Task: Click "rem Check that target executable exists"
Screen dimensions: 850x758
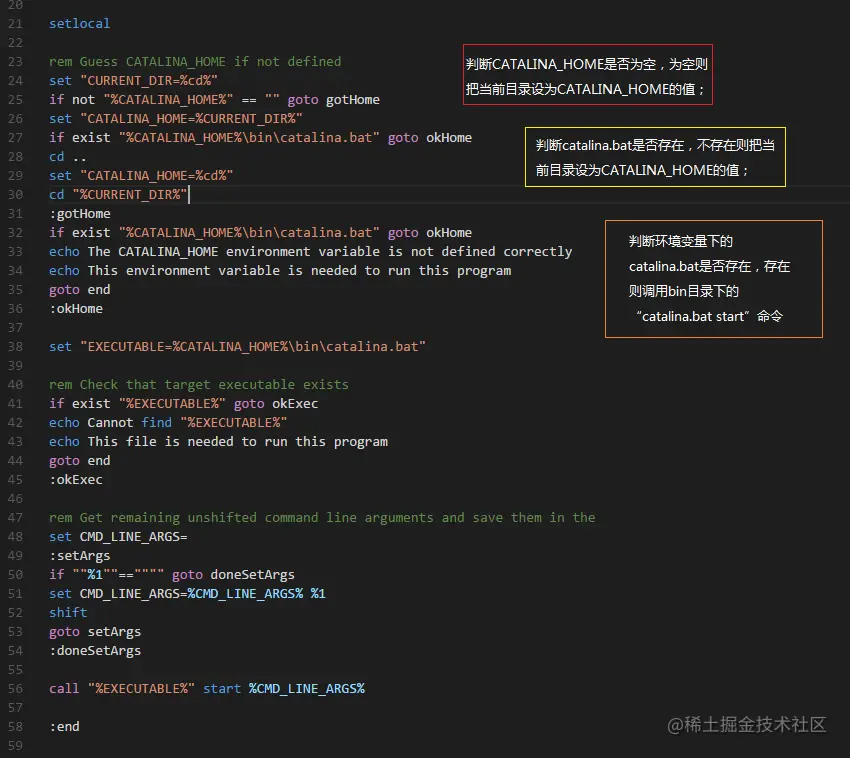Action: (x=198, y=384)
